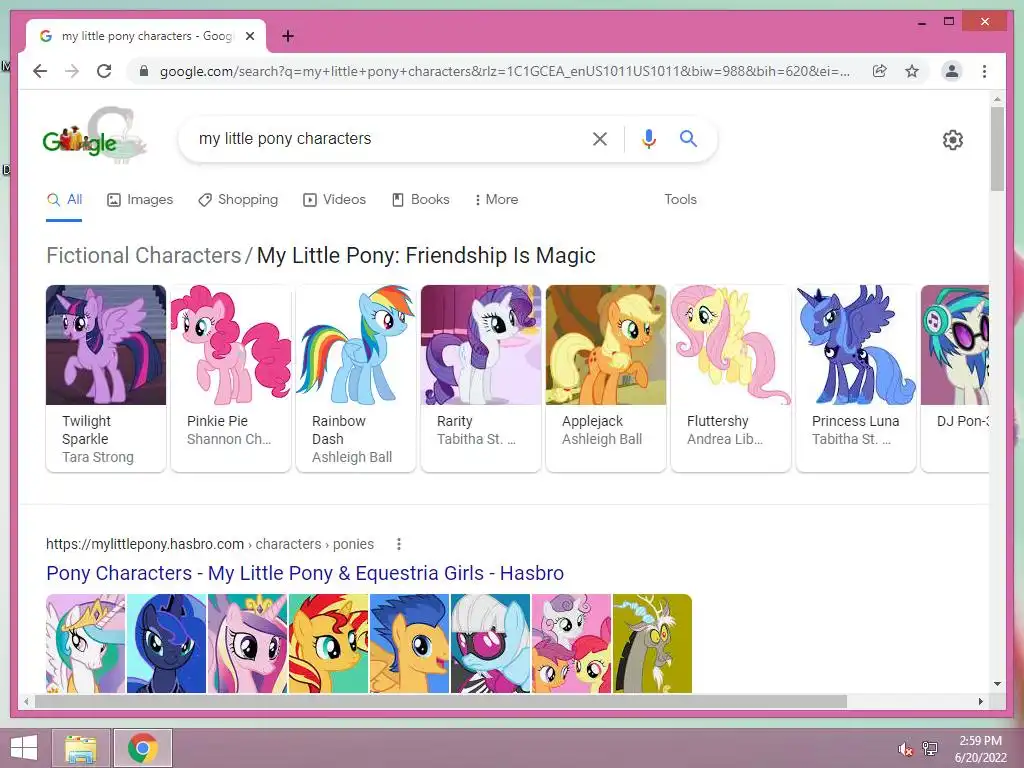Click the horizontal scrollbar thumb
The width and height of the screenshot is (1024, 768).
pyautogui.click(x=441, y=701)
